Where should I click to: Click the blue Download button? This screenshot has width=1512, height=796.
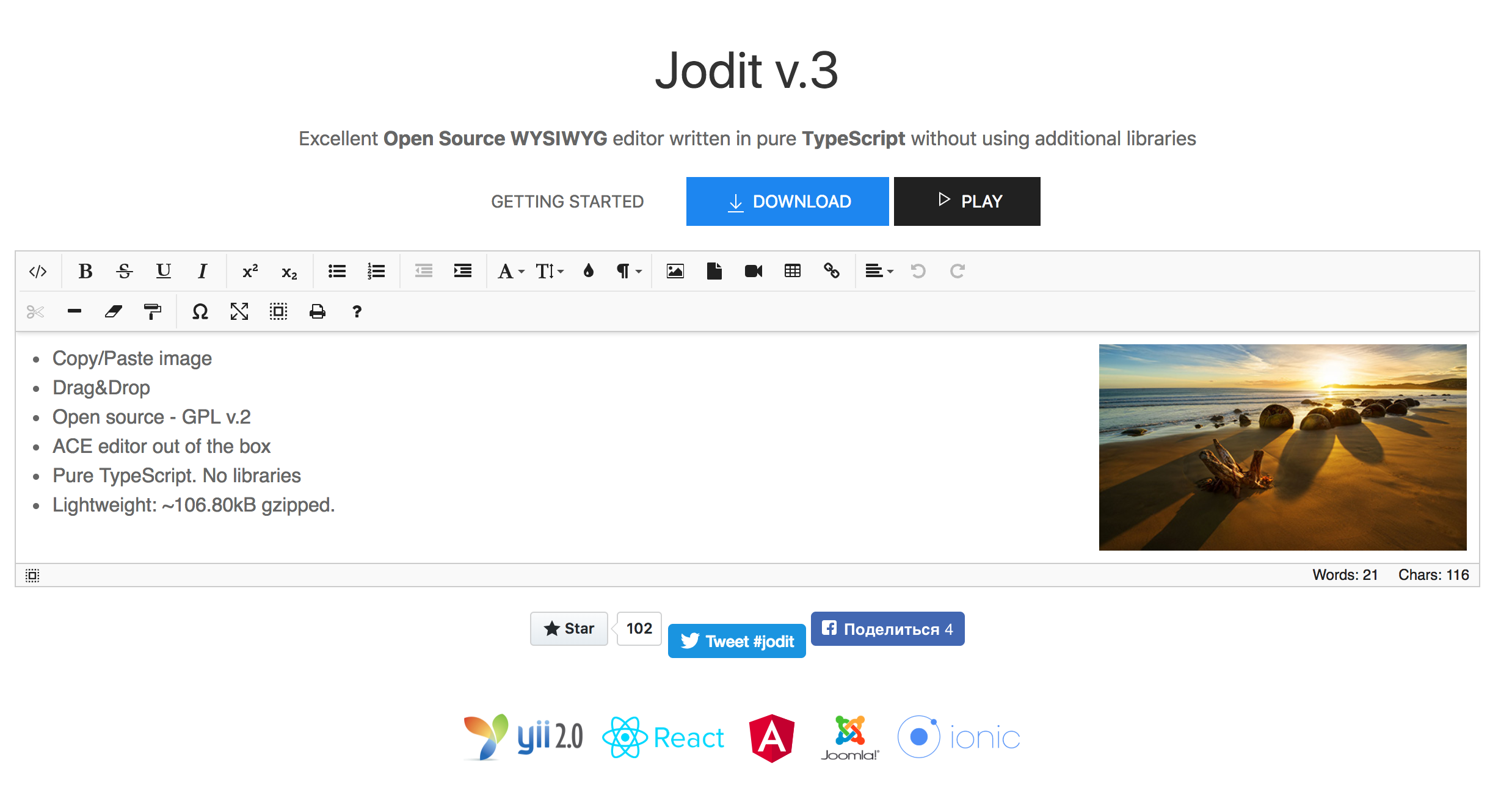787,201
